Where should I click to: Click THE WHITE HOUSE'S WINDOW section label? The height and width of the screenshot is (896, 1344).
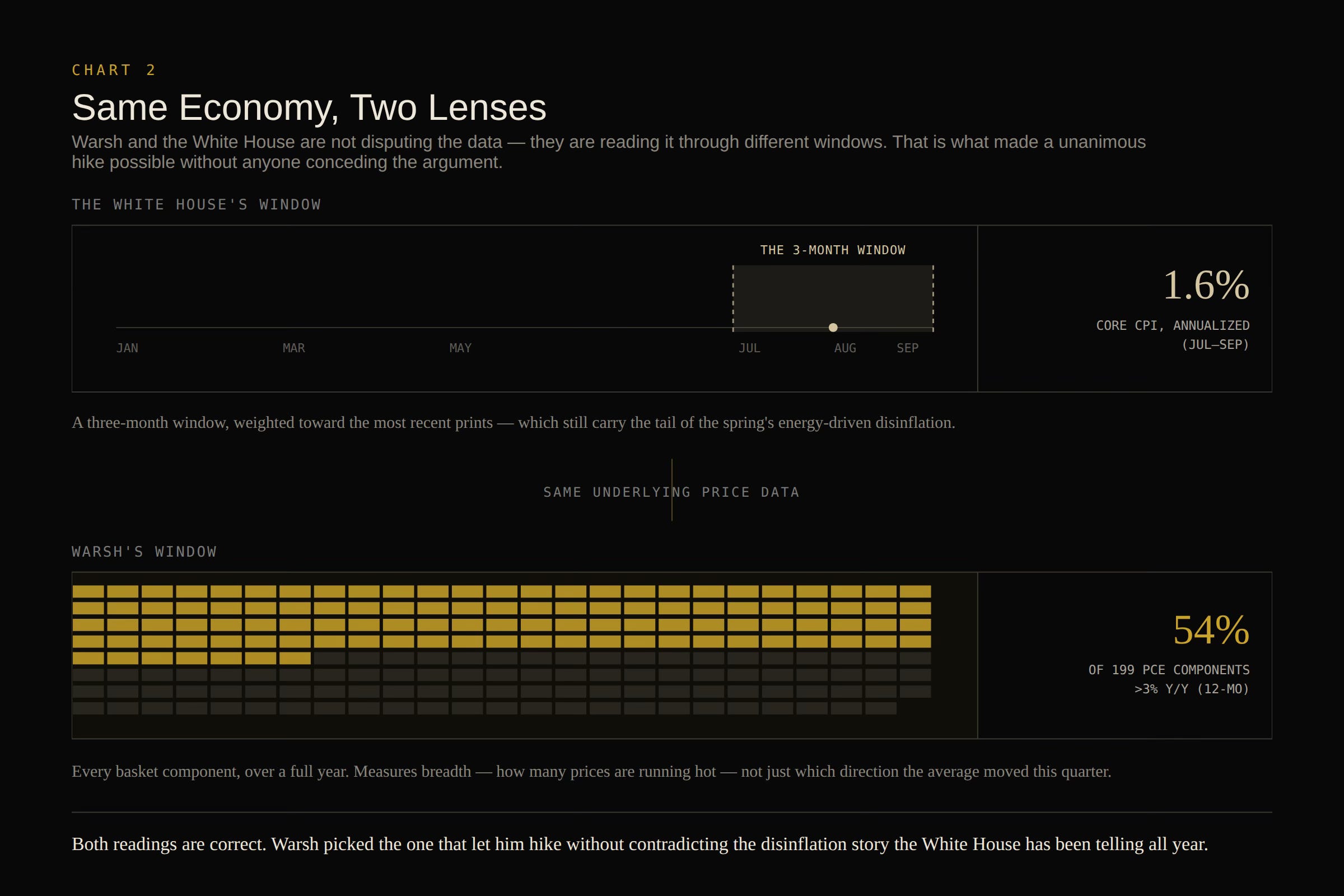[x=197, y=204]
